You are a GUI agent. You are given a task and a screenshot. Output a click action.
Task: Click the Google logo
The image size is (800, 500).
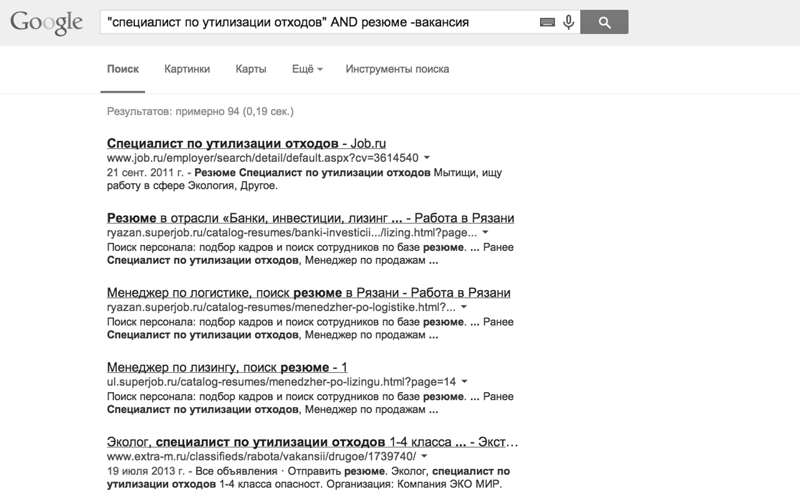pyautogui.click(x=47, y=24)
